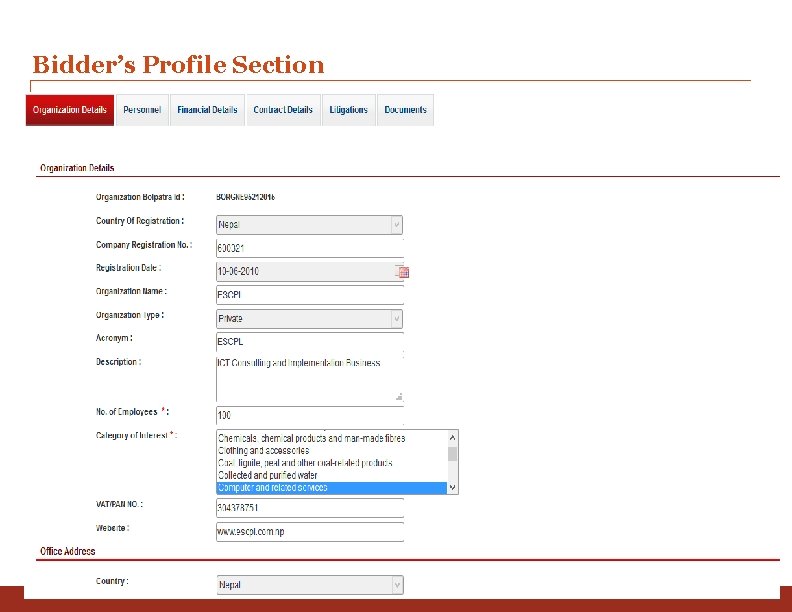Click the Acronym field containing ESCPL

point(310,342)
